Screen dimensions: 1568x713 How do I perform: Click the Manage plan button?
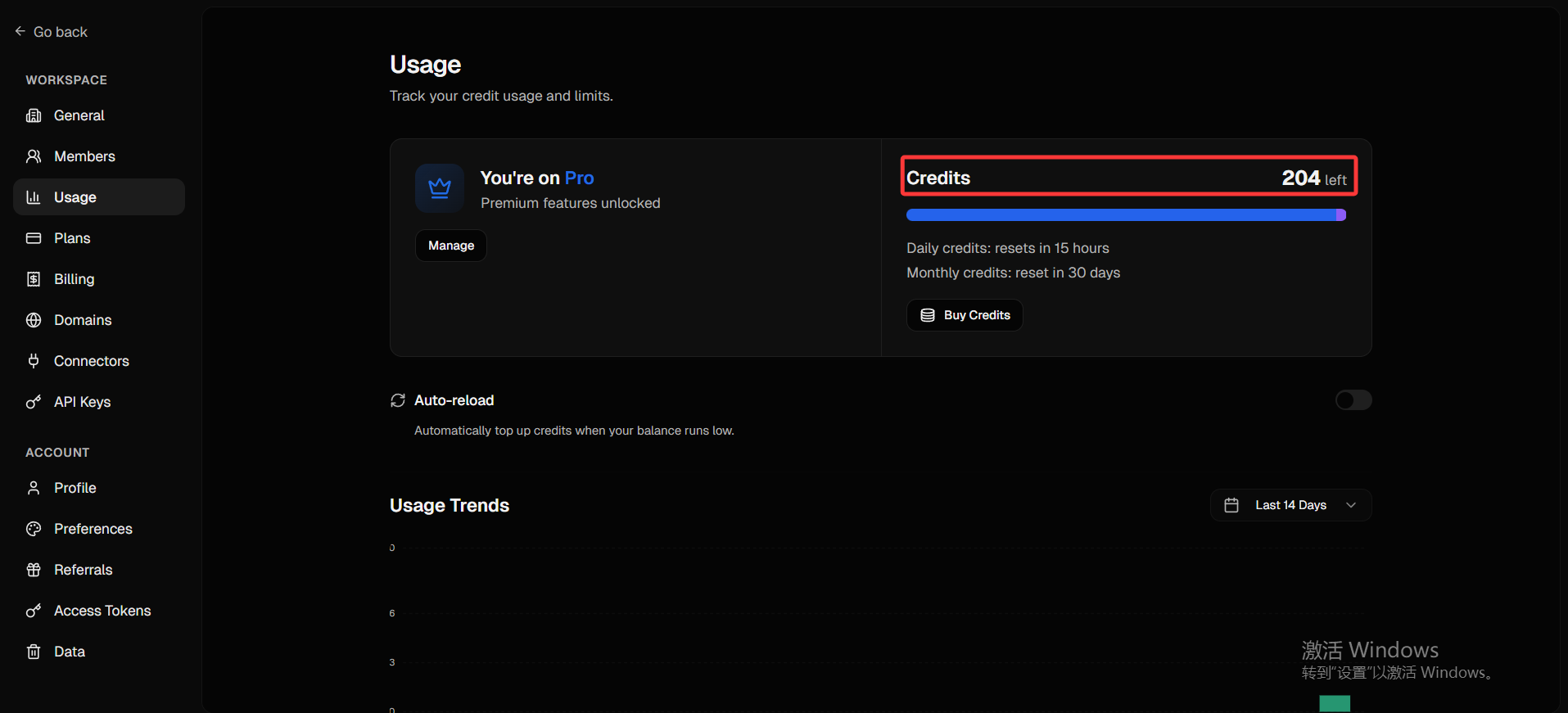pyautogui.click(x=451, y=246)
